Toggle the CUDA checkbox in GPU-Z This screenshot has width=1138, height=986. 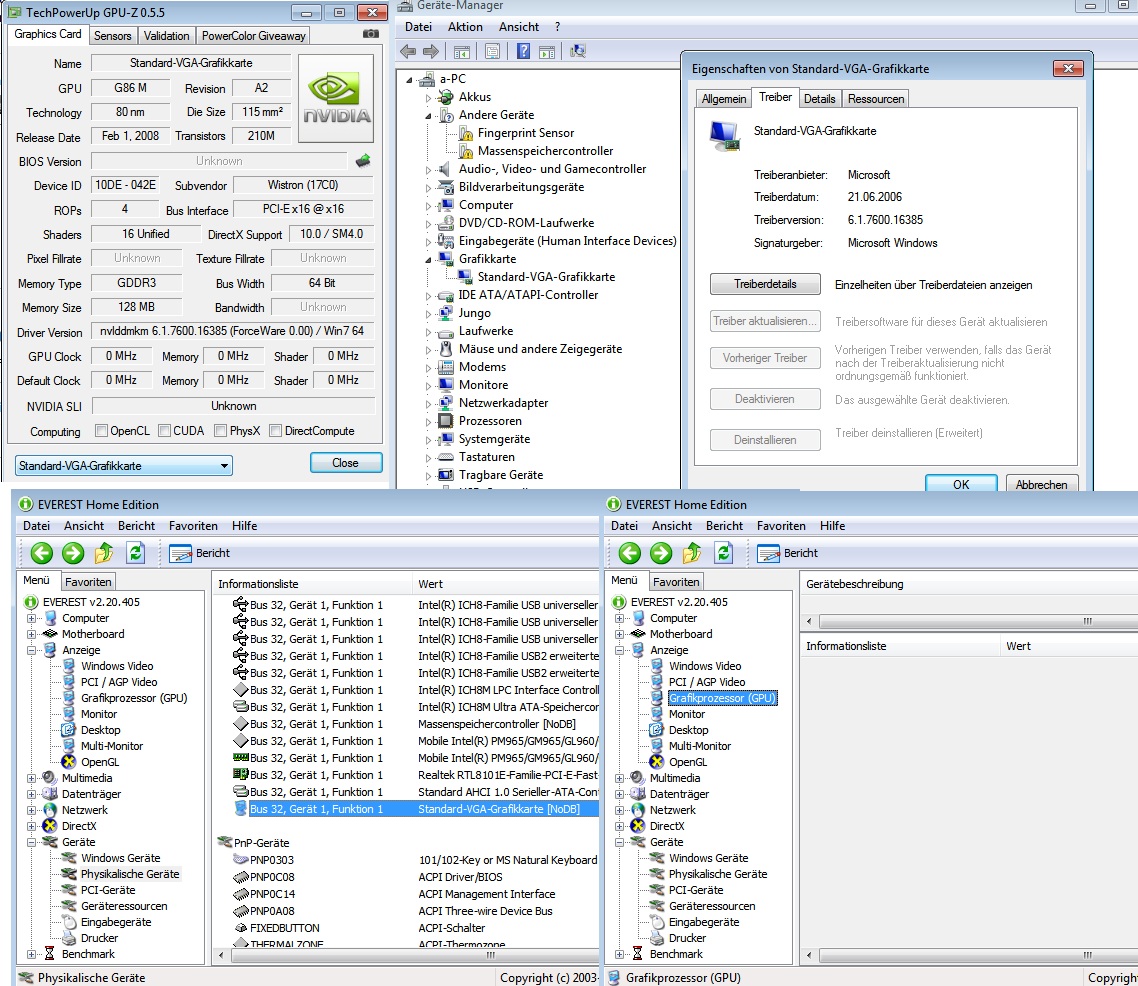coord(165,431)
